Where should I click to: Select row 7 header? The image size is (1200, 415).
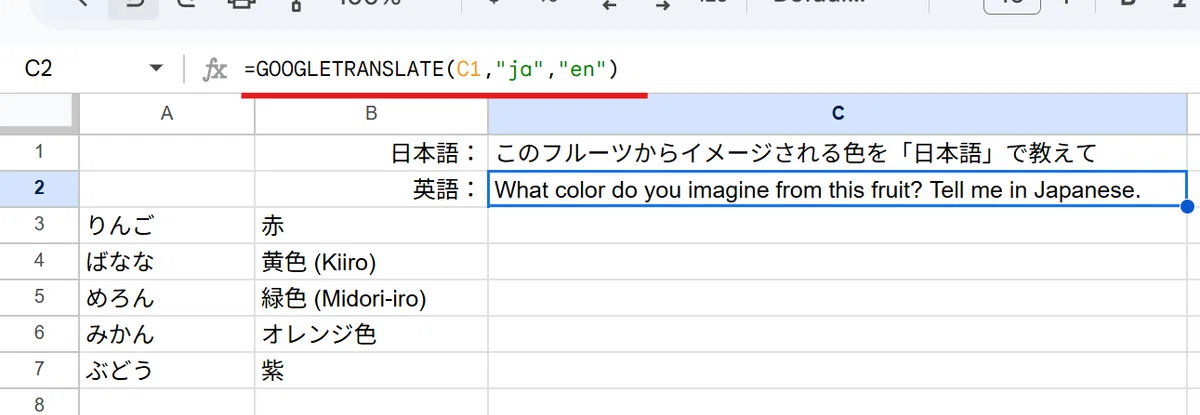[x=40, y=370]
